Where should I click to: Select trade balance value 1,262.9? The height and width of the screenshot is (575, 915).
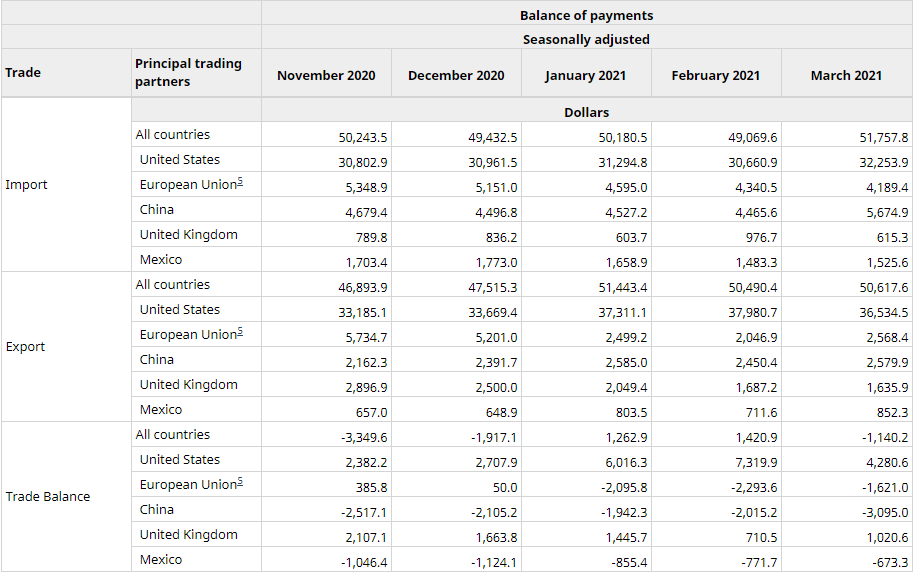click(626, 437)
